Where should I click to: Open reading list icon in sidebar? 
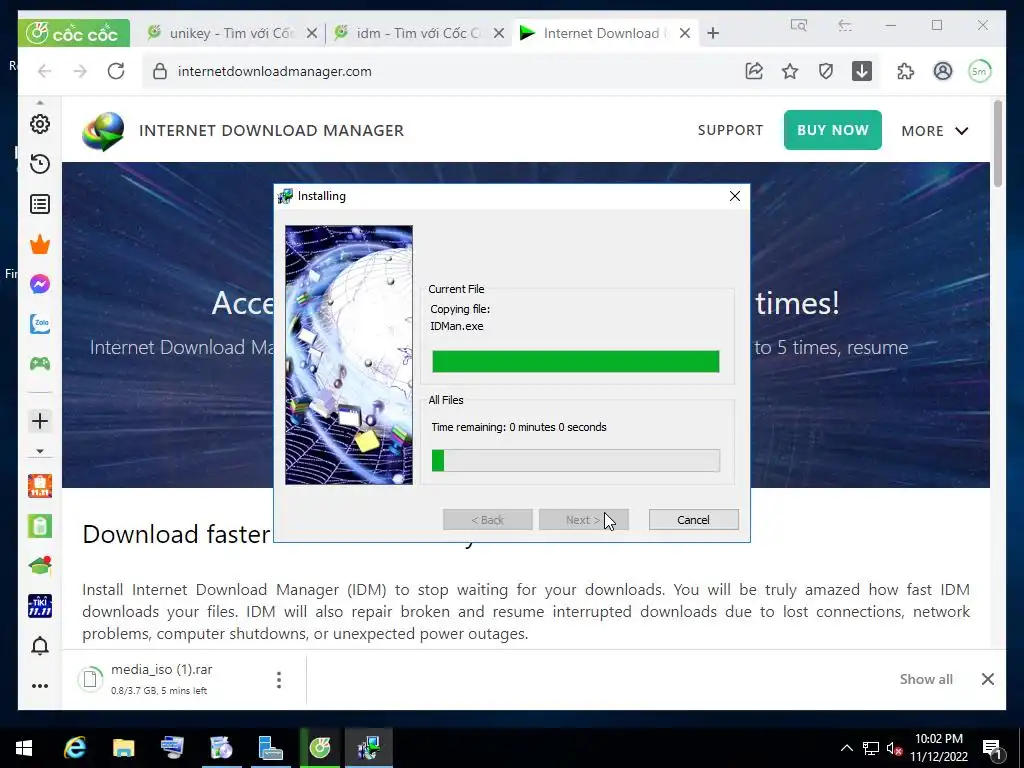[40, 204]
